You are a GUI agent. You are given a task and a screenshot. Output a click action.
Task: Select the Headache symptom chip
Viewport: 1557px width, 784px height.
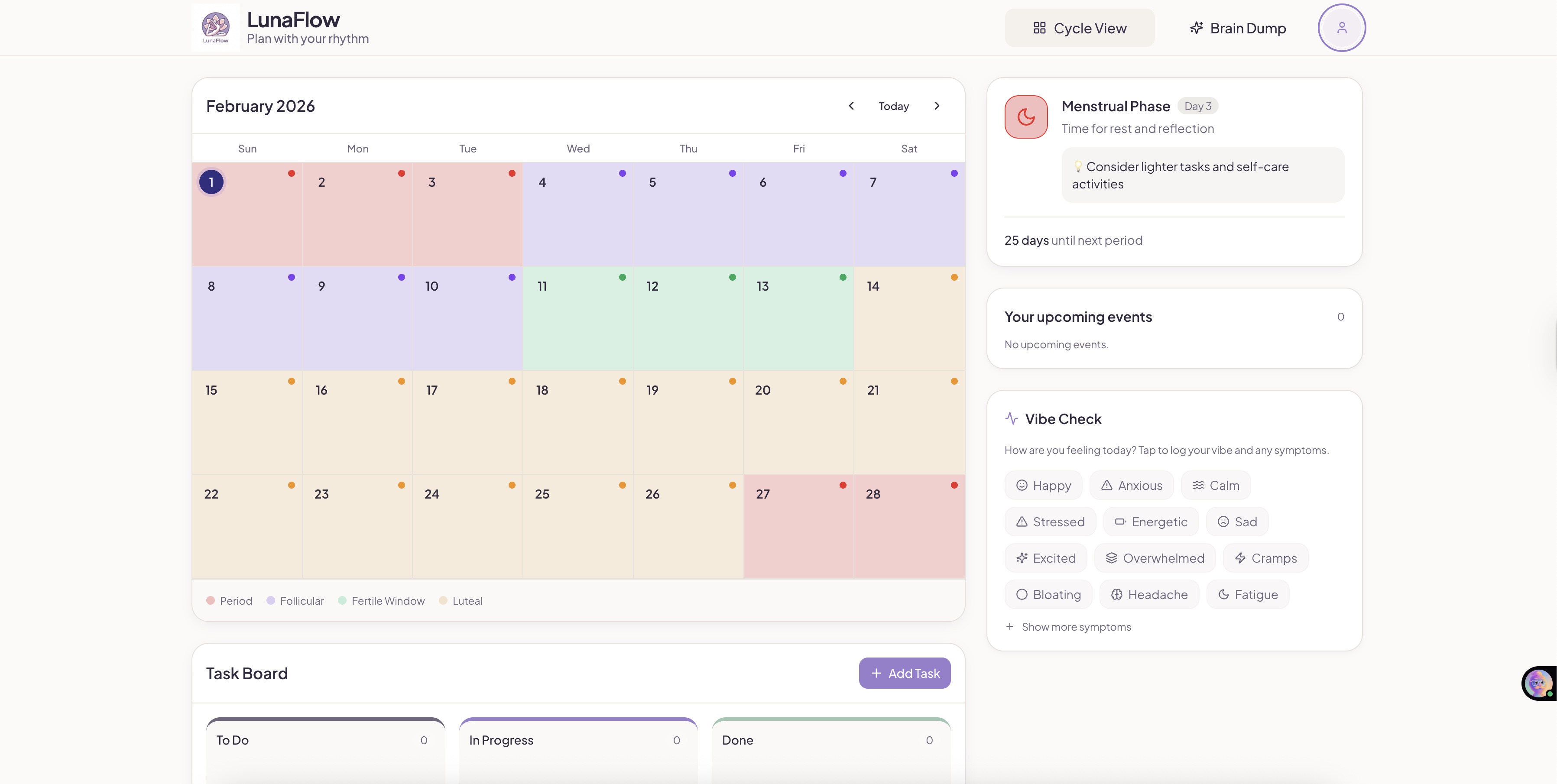pos(1148,595)
